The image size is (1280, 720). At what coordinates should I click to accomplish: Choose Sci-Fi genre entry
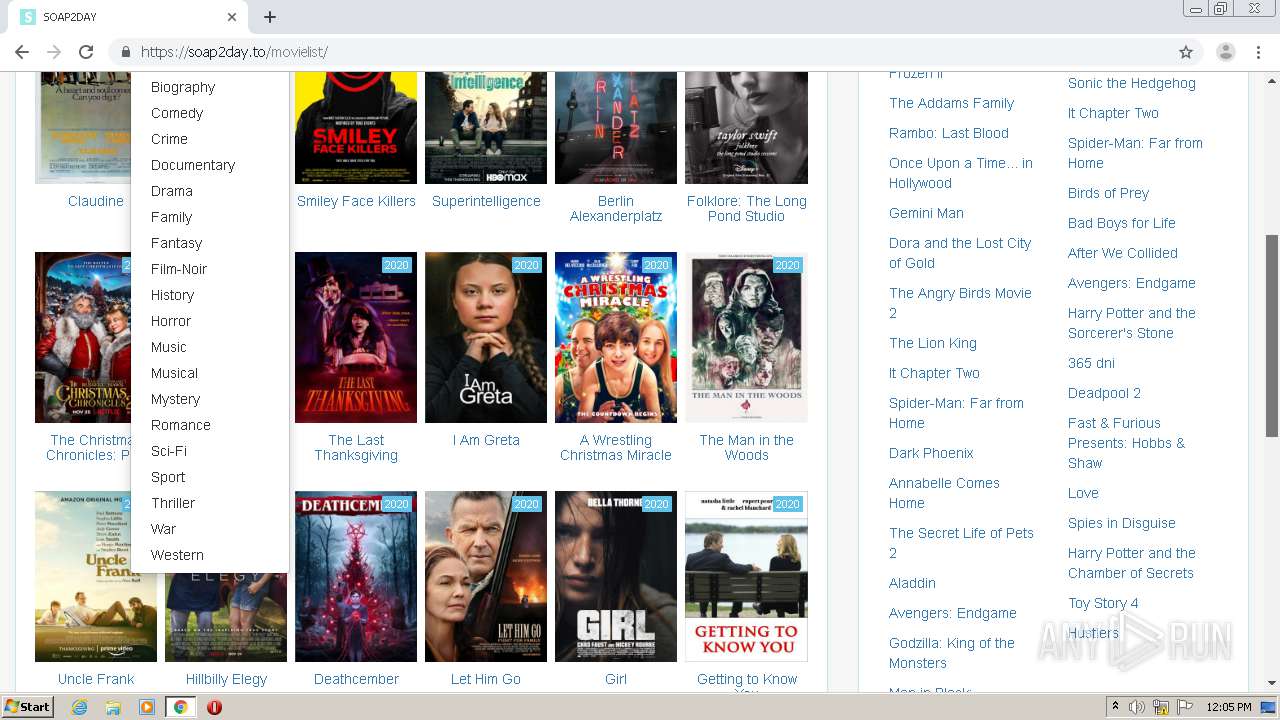tap(169, 451)
